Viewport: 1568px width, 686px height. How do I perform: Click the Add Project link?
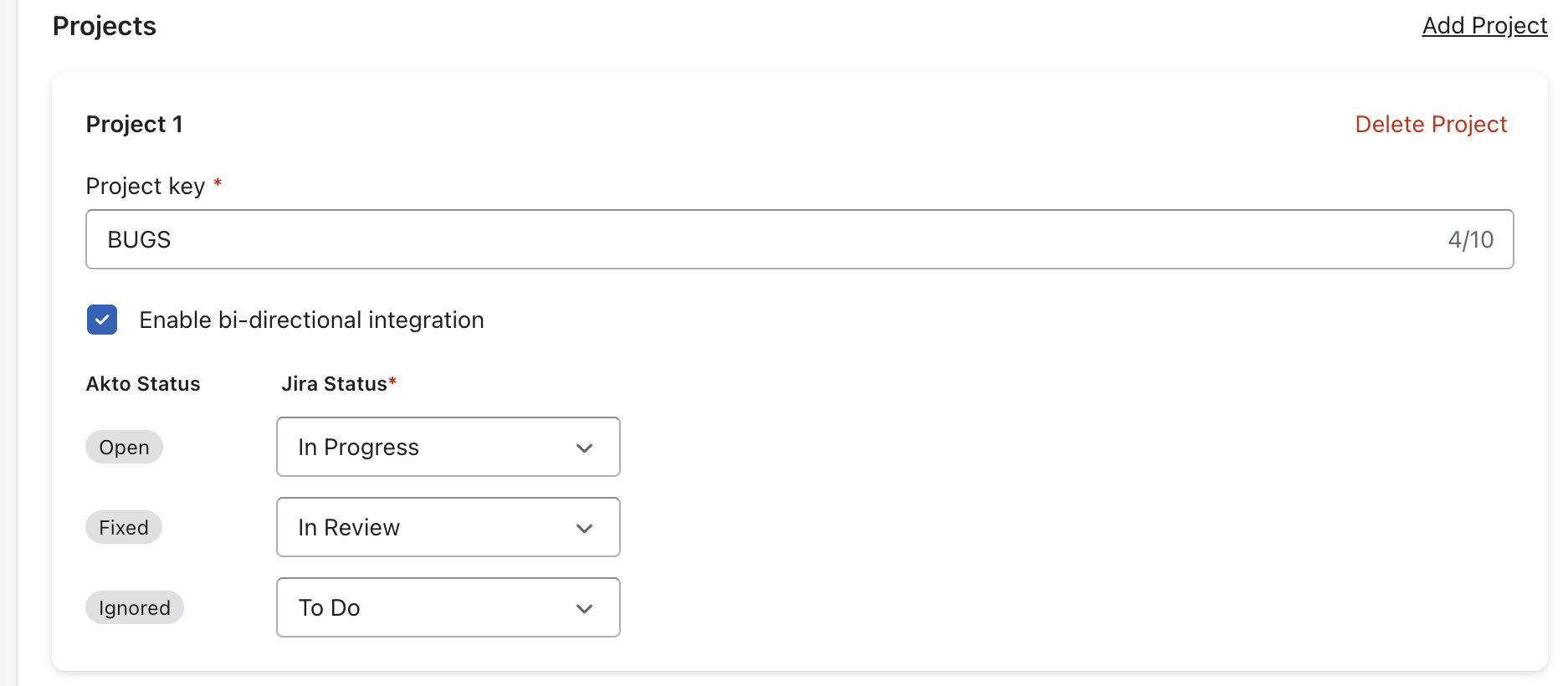click(1484, 26)
